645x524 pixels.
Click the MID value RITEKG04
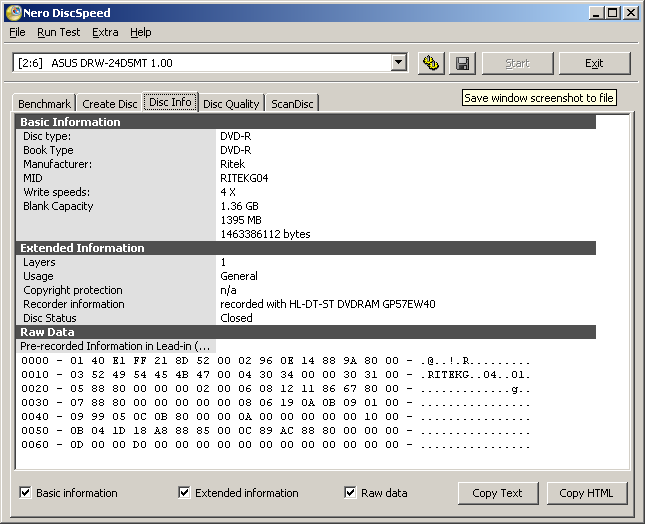[244, 178]
